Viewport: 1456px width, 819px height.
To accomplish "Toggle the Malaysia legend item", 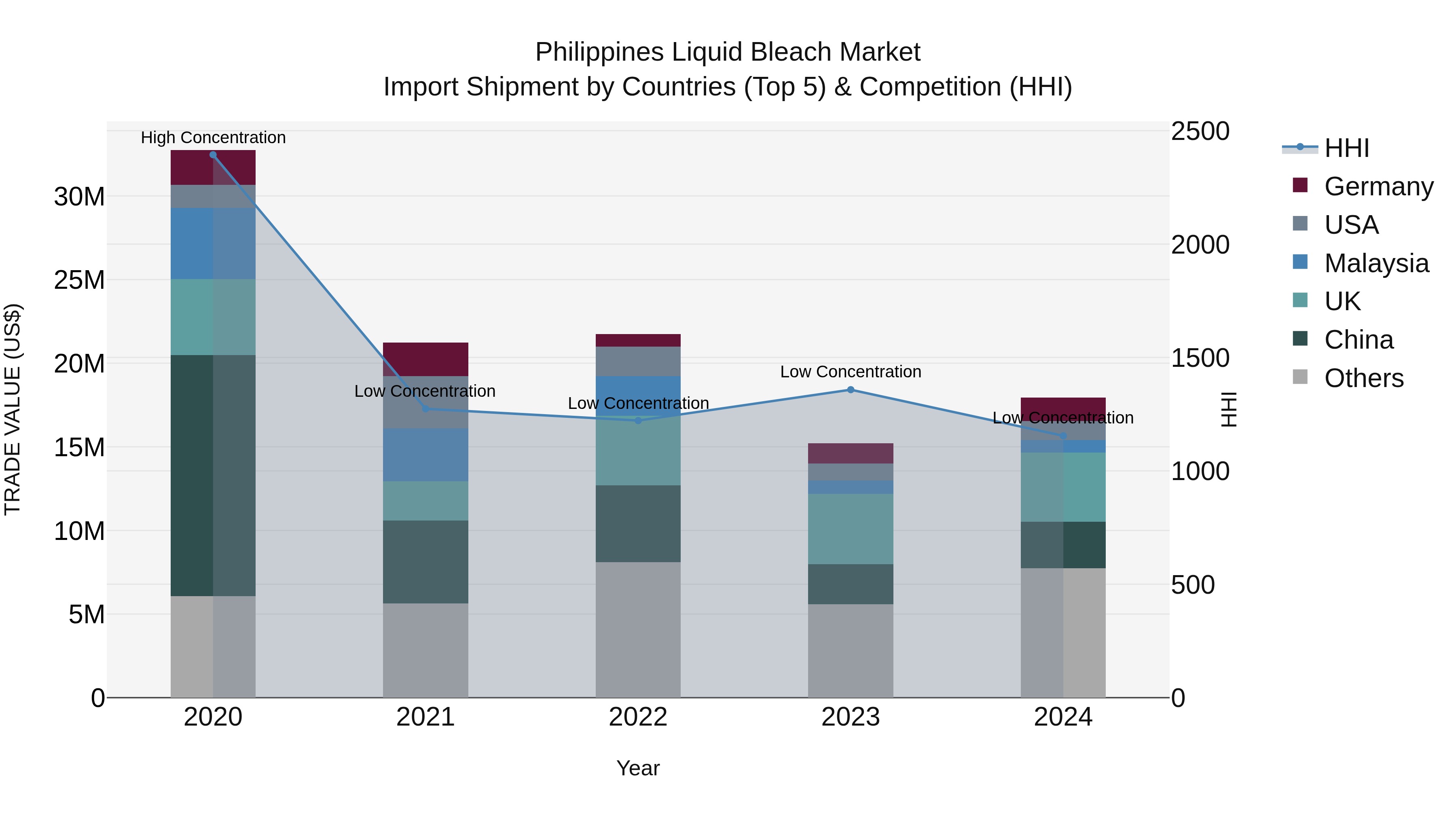I will (x=1361, y=263).
